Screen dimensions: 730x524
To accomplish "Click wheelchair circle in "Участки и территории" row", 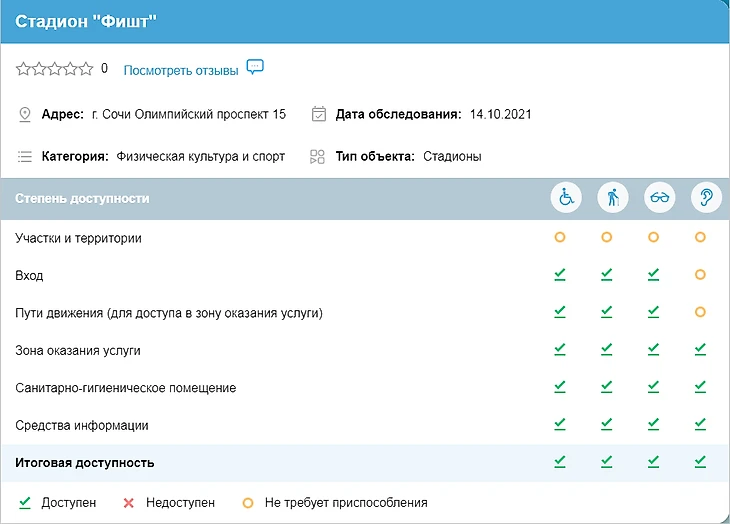I will 560,237.
